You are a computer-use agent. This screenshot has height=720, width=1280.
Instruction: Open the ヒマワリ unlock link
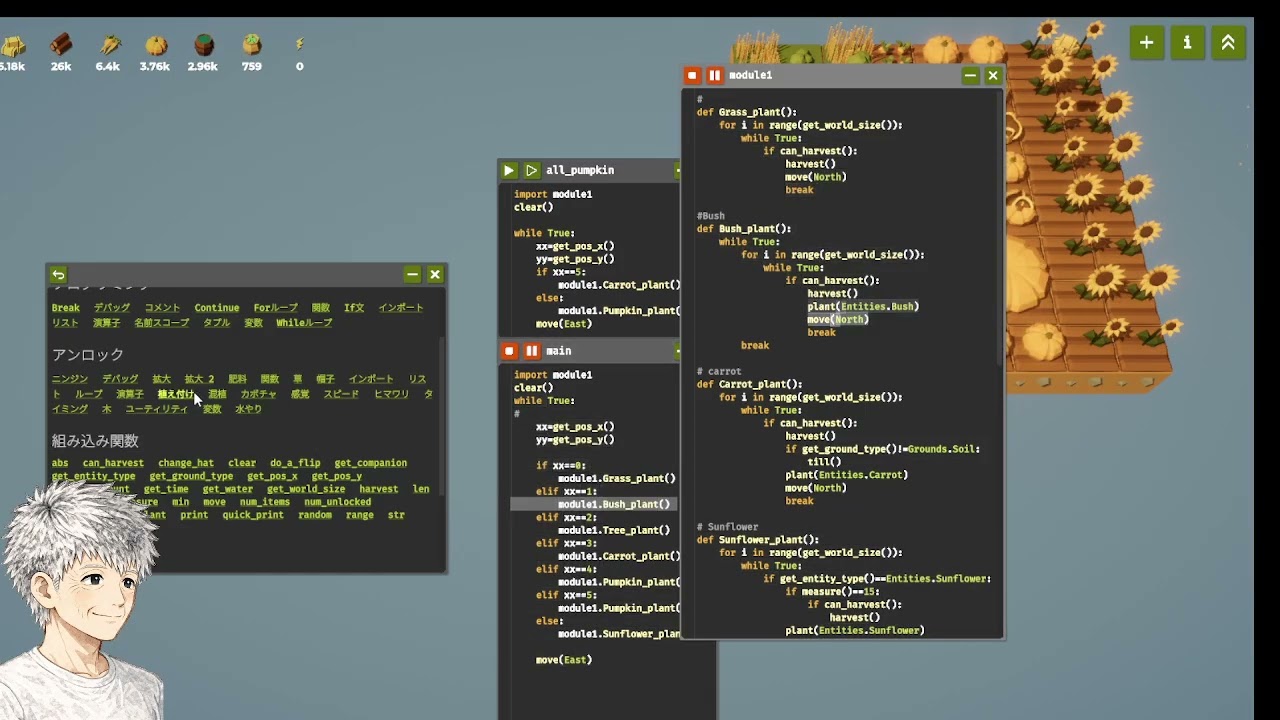click(x=391, y=394)
